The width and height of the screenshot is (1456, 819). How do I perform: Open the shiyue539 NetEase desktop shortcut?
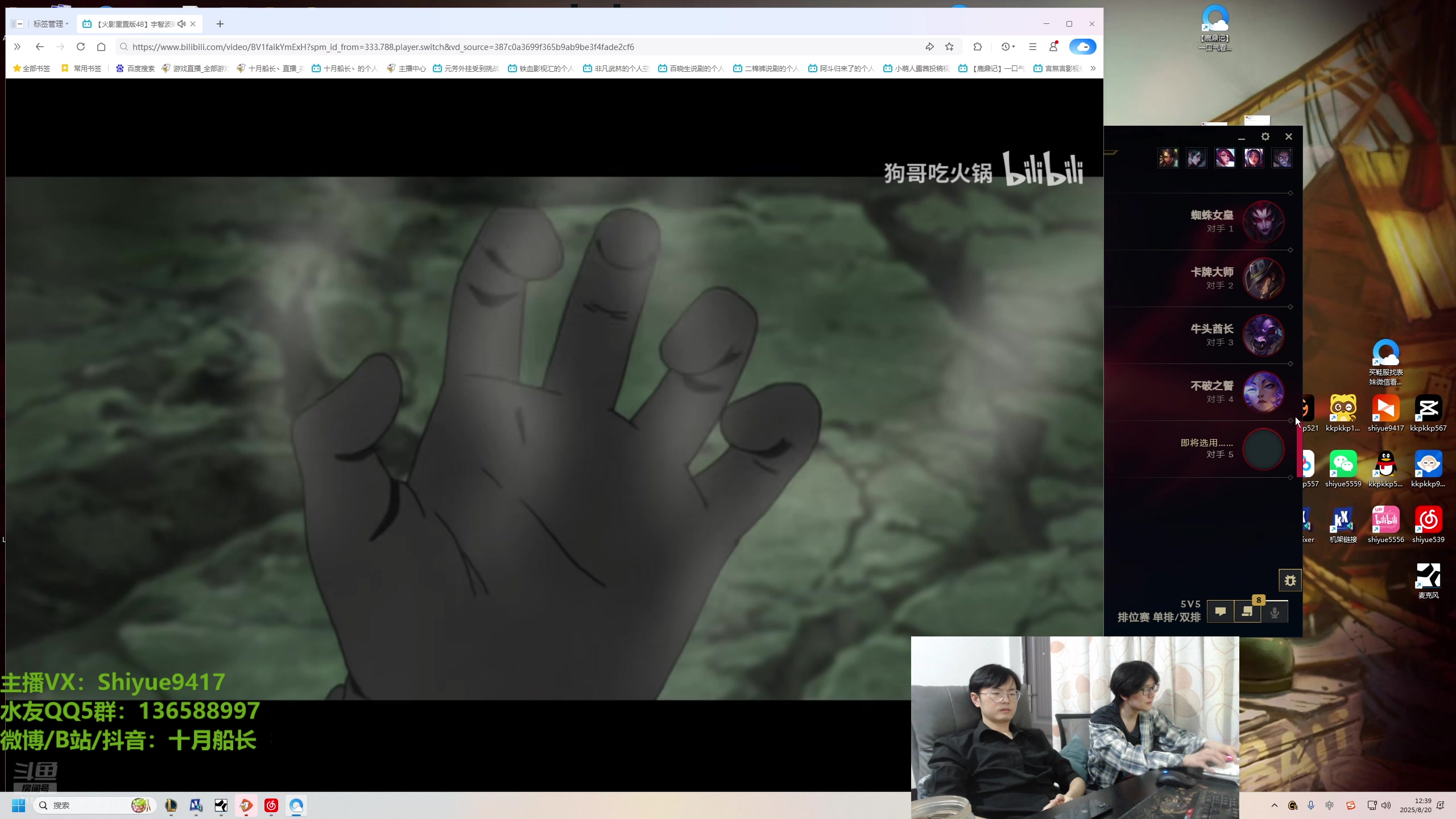pos(1428,525)
